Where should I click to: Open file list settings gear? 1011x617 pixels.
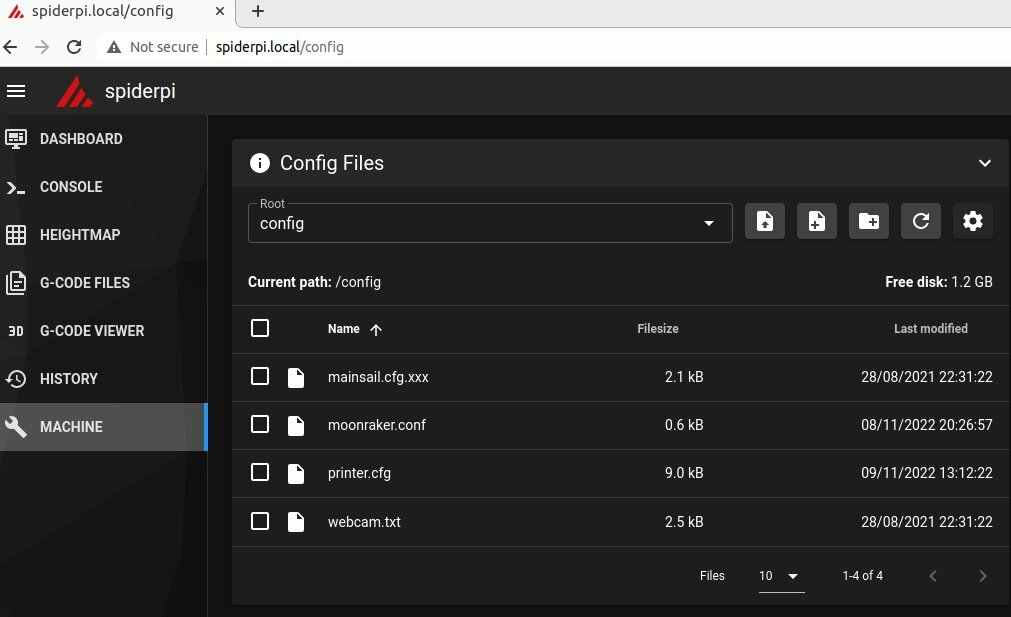pyautogui.click(x=973, y=221)
